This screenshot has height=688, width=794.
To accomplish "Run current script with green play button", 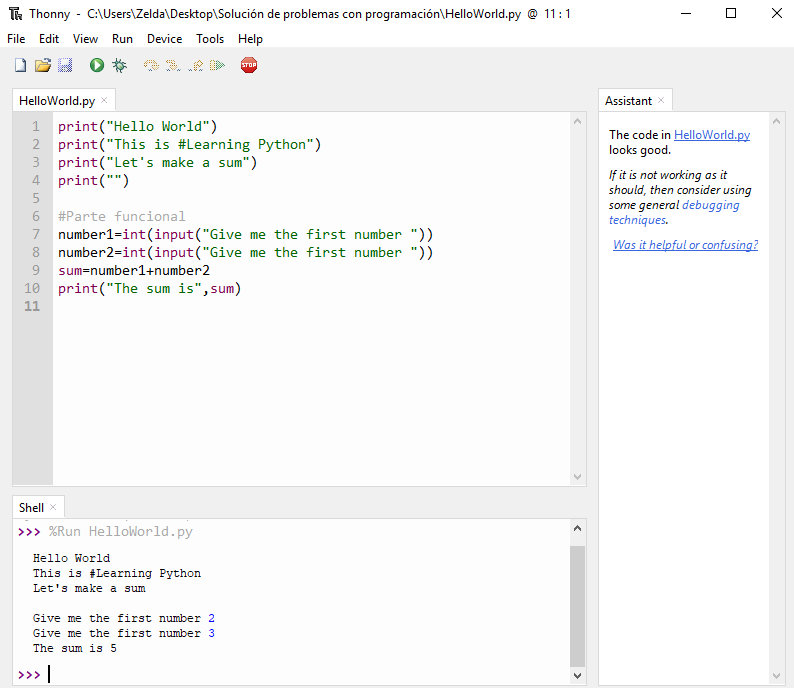I will [x=97, y=65].
